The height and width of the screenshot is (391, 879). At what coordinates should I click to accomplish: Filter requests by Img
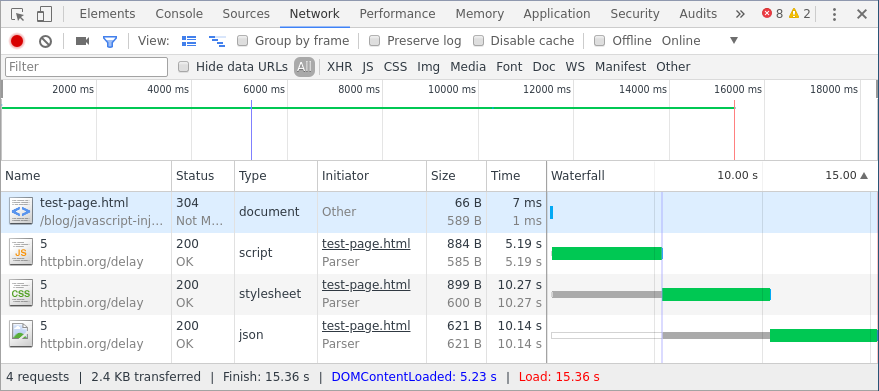(428, 67)
